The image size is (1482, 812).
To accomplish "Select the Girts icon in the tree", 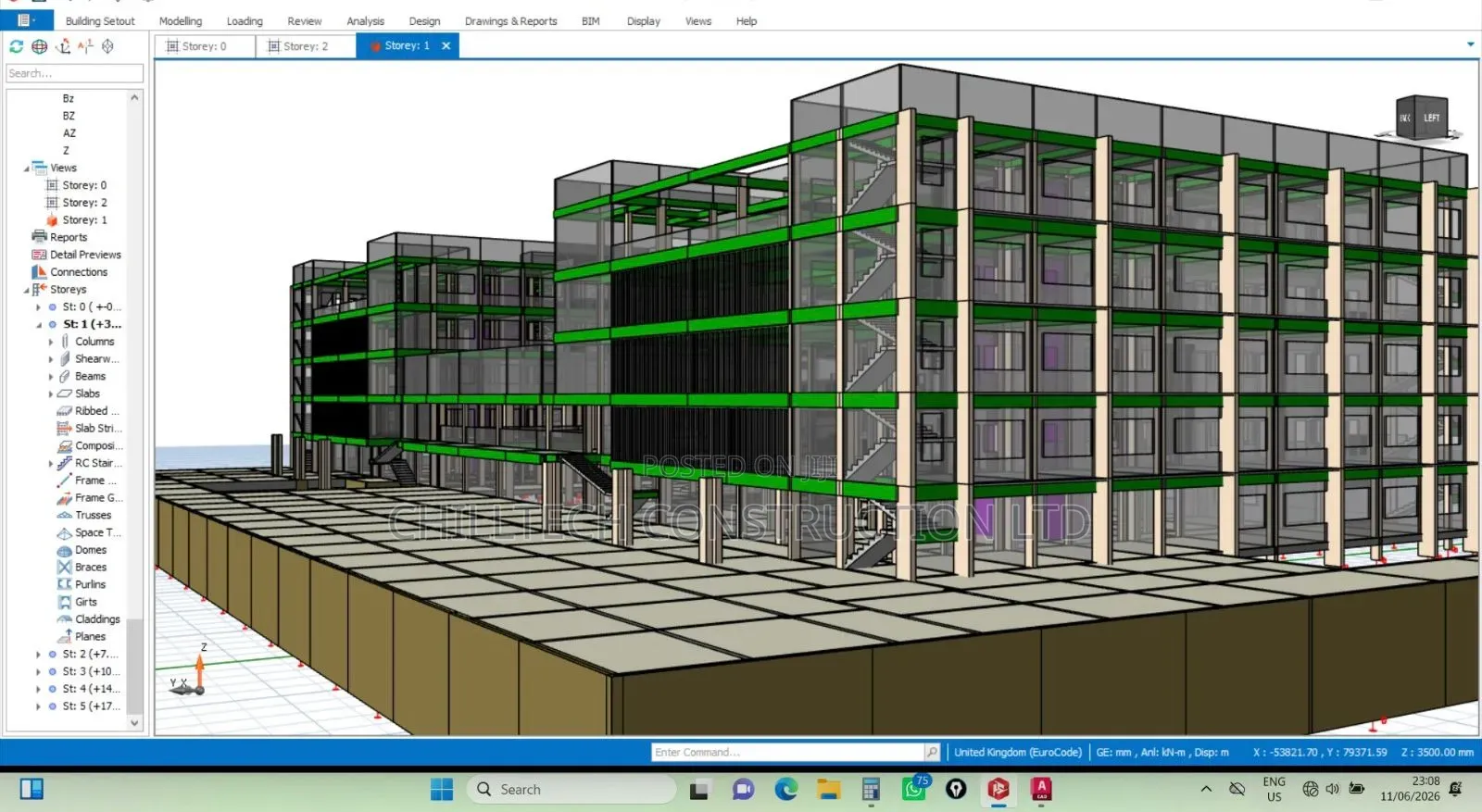I will point(65,603).
